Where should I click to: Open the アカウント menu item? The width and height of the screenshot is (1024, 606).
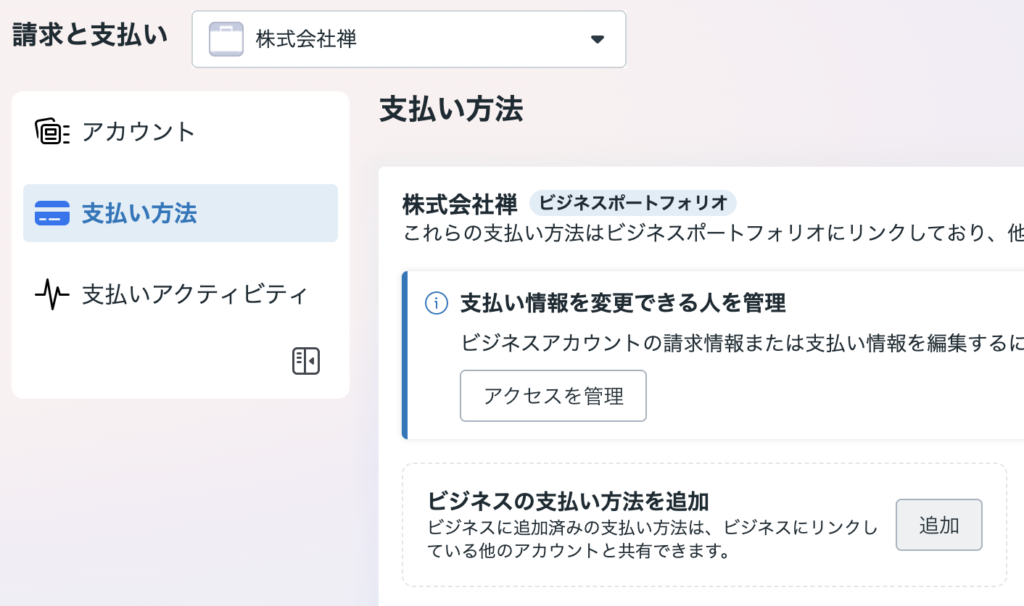[138, 132]
